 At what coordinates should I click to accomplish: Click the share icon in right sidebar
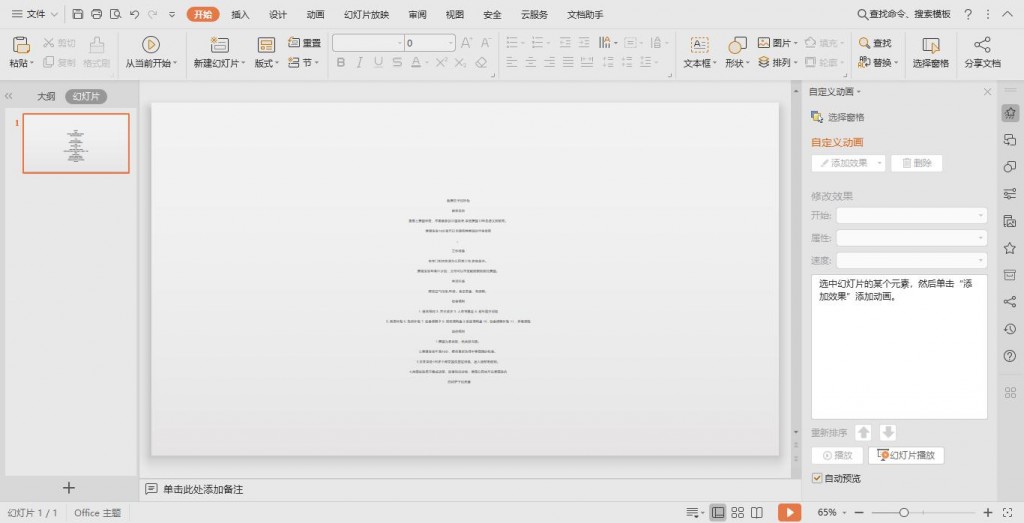point(1010,302)
